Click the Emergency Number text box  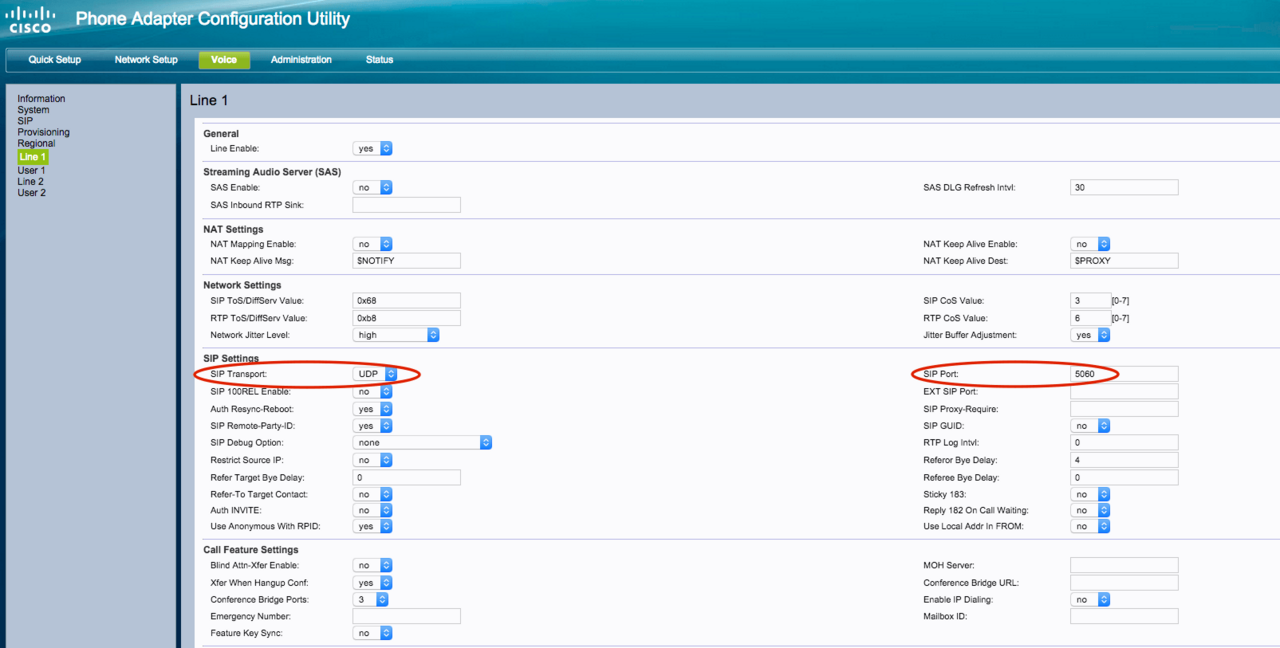click(406, 616)
